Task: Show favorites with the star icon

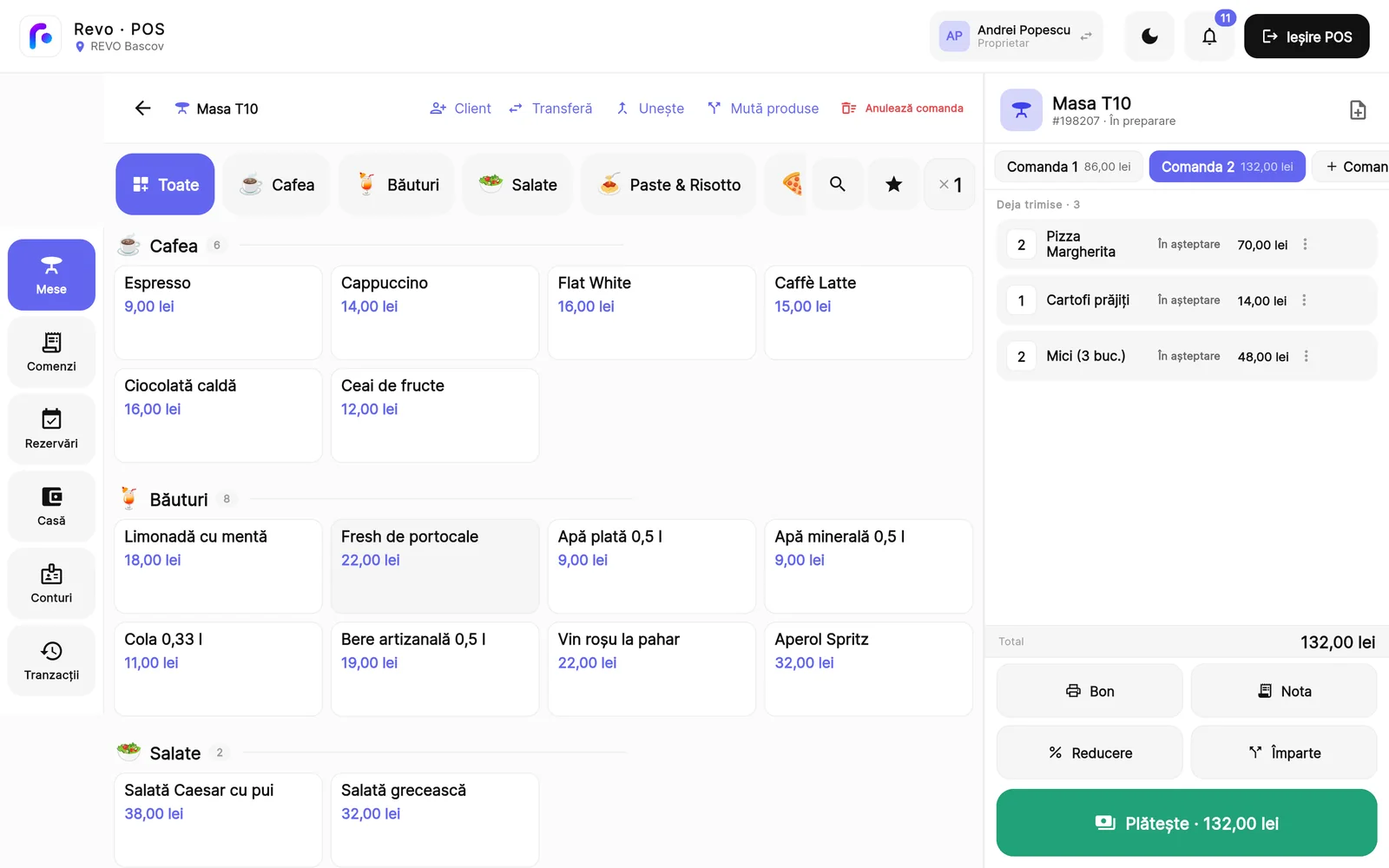Action: tap(894, 184)
